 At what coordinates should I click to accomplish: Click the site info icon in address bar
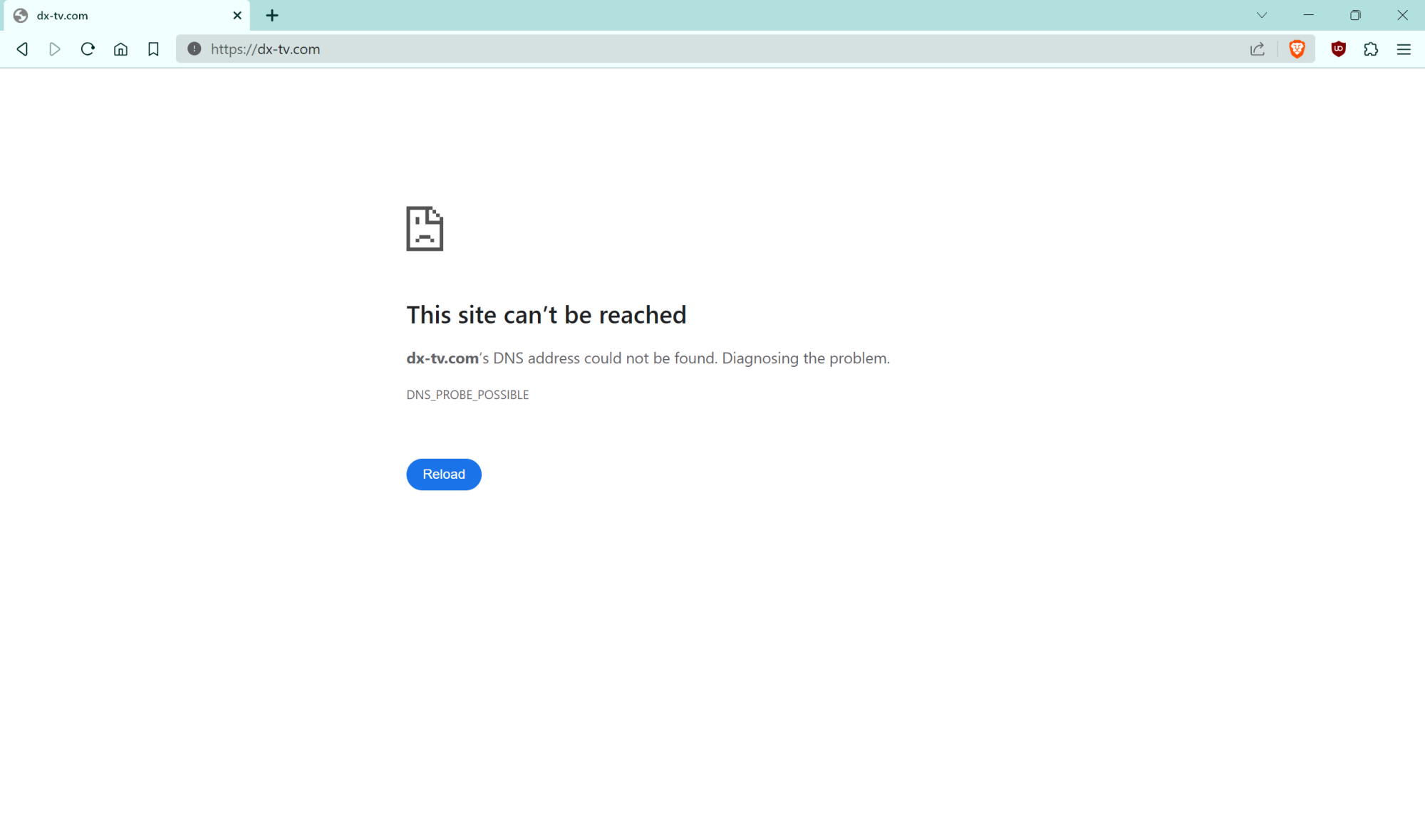click(193, 49)
